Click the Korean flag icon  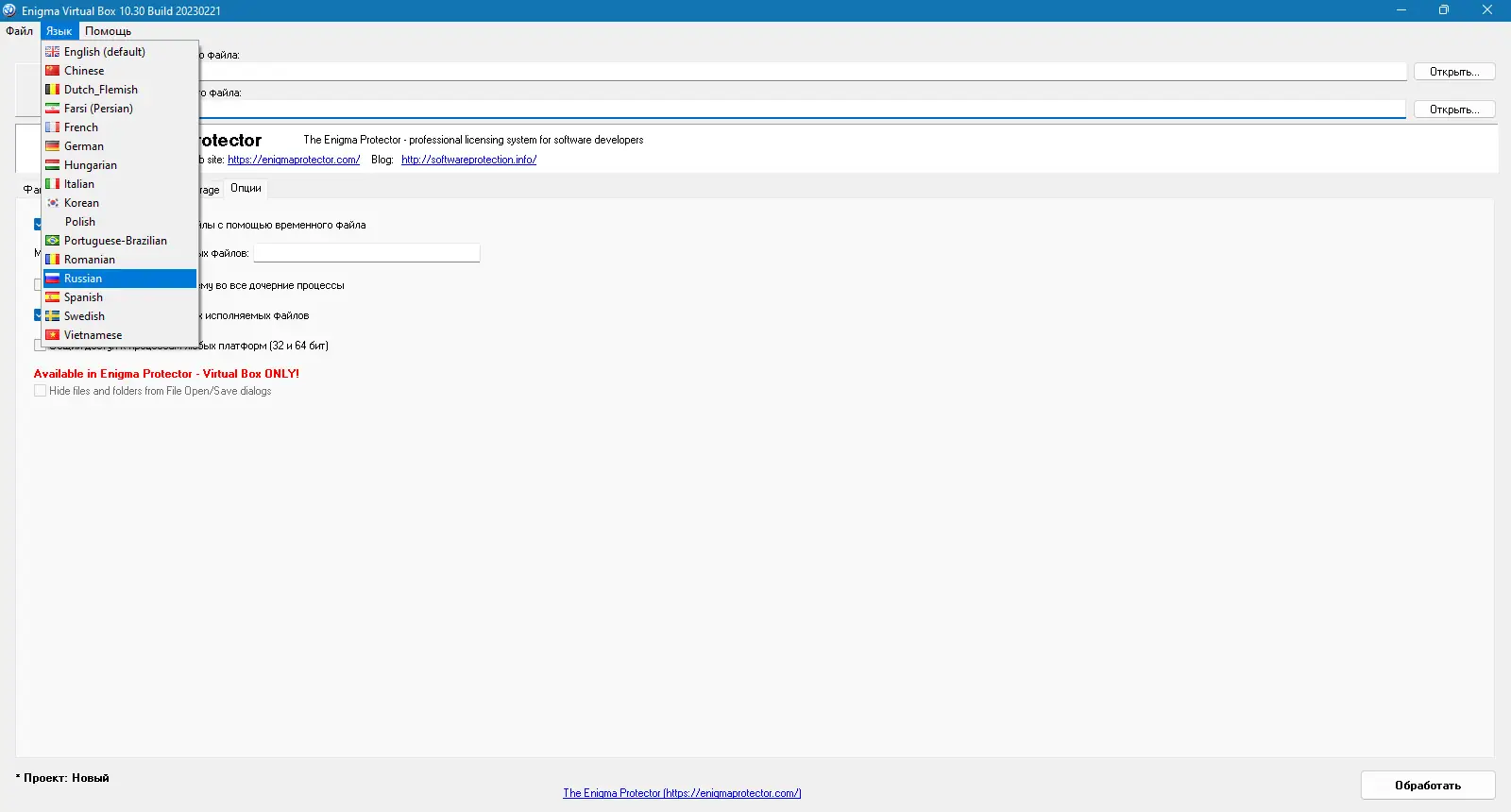click(x=53, y=203)
